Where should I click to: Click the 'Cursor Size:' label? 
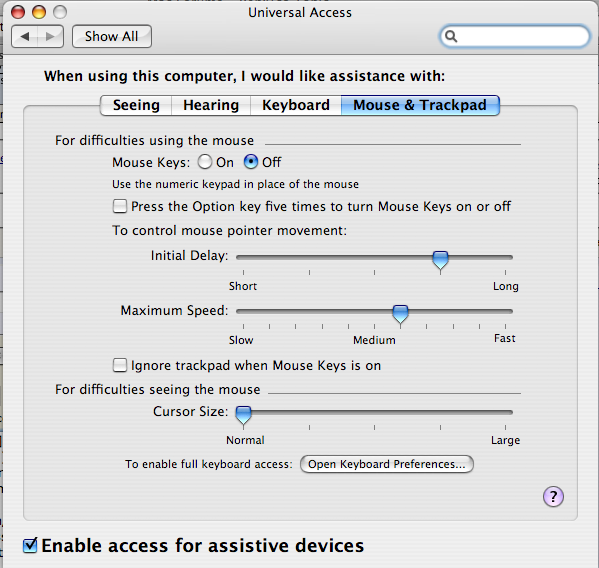[x=191, y=411]
